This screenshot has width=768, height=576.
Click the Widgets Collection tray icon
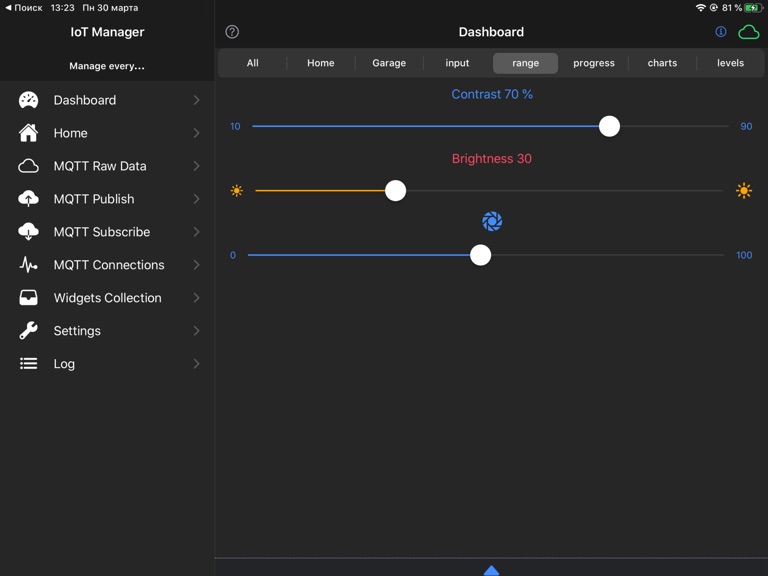click(28, 298)
